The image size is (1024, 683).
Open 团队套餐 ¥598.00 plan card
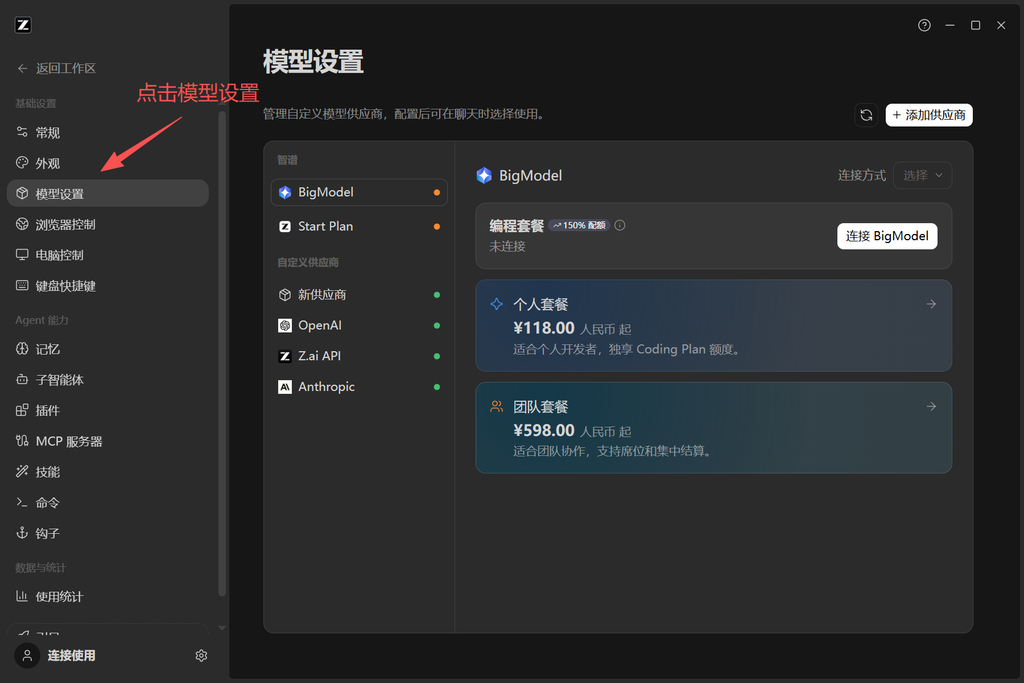point(713,428)
